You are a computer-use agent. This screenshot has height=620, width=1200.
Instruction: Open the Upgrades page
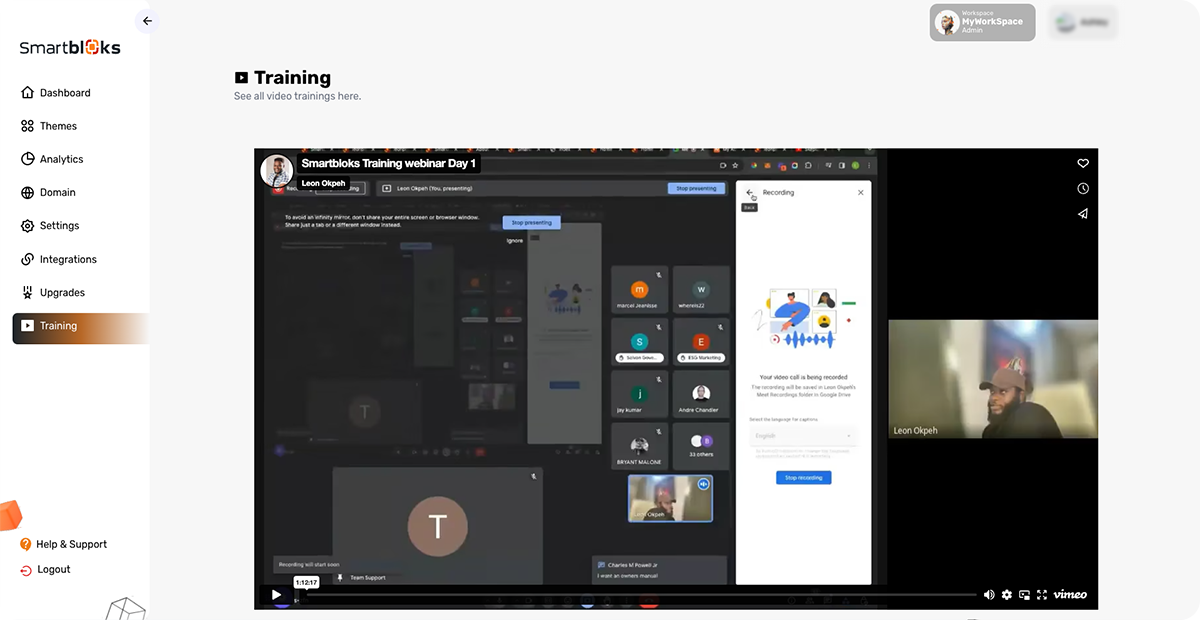coord(62,293)
